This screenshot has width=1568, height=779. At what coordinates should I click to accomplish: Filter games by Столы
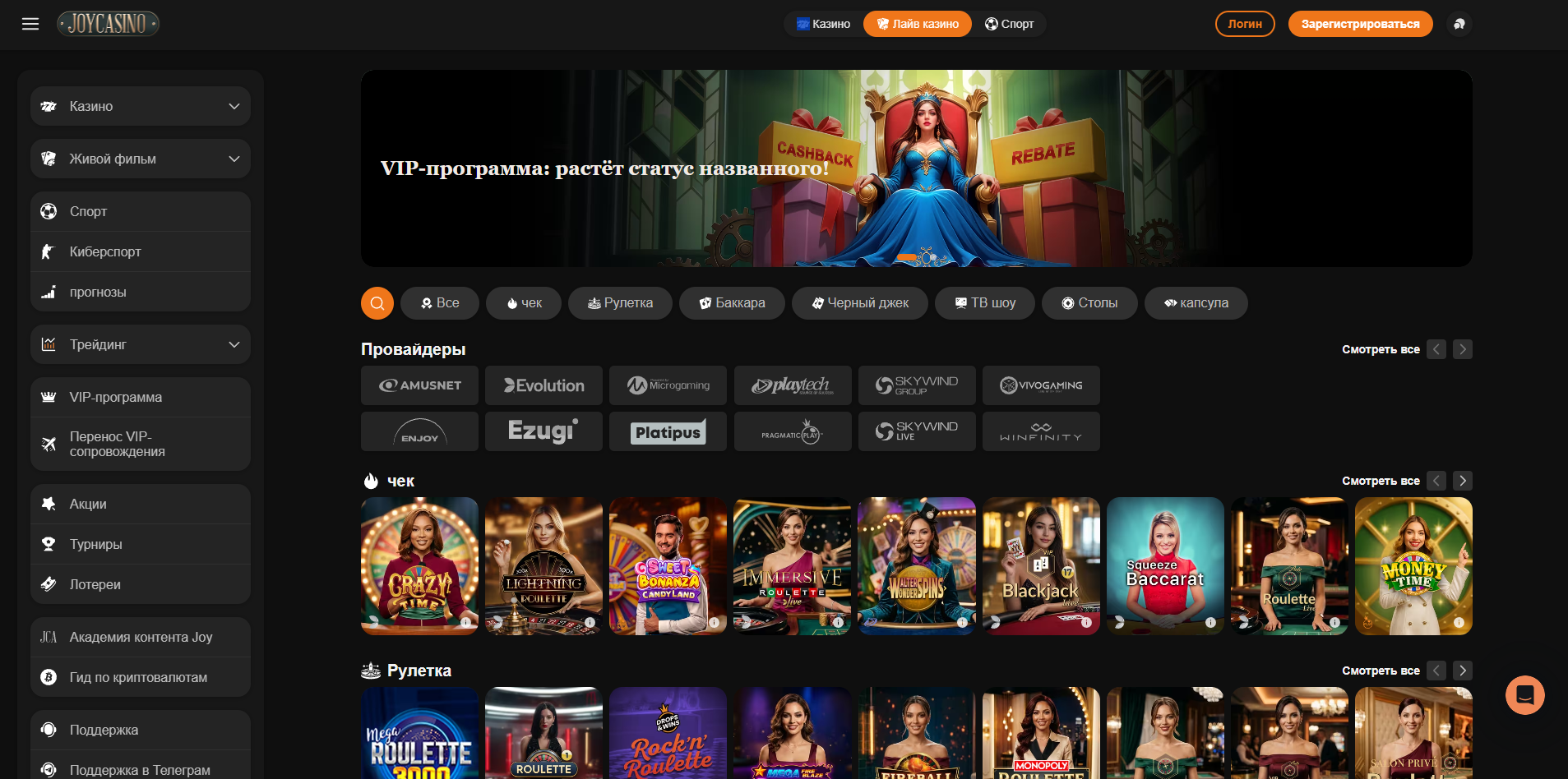(x=1089, y=303)
